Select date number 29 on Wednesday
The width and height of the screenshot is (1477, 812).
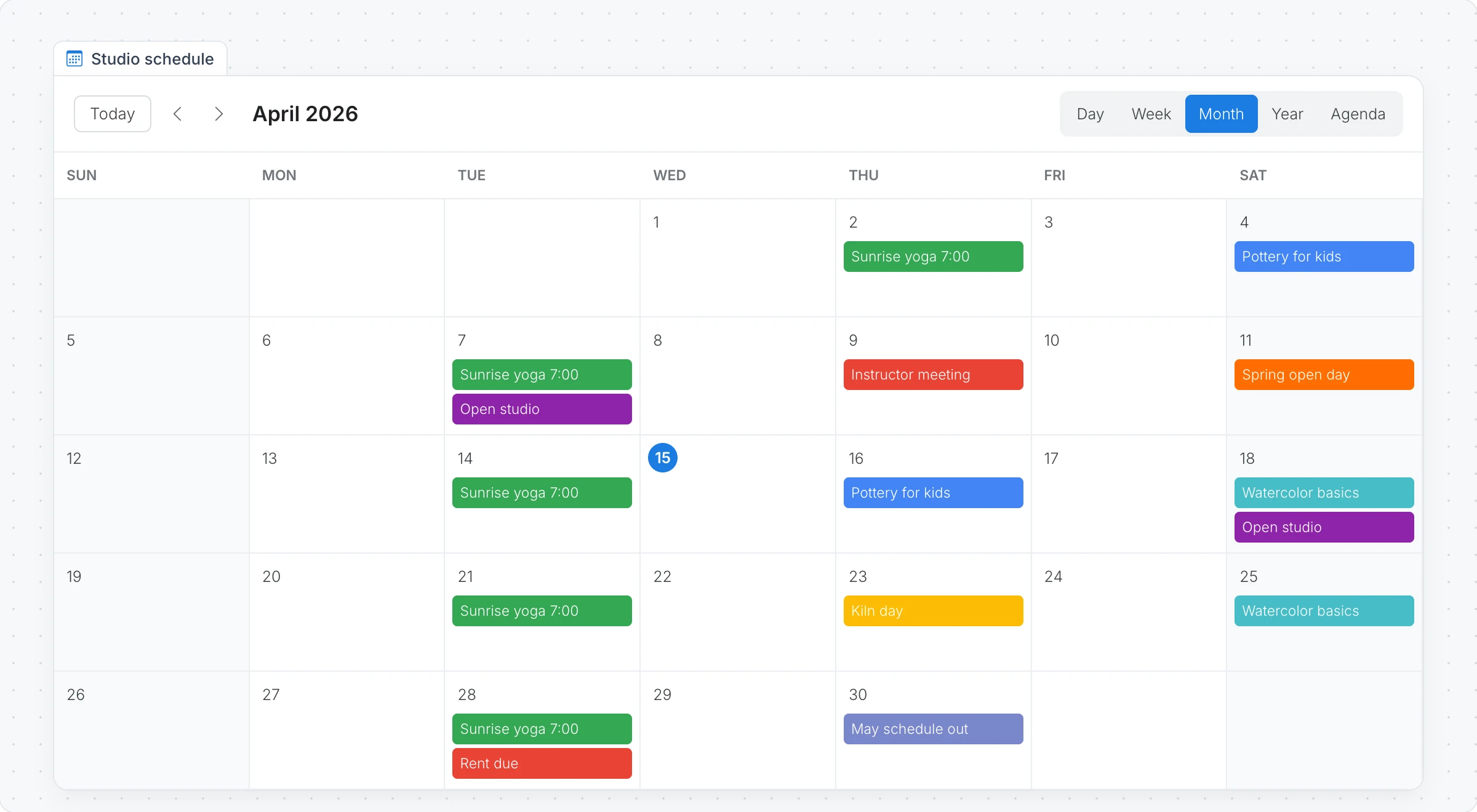[662, 695]
